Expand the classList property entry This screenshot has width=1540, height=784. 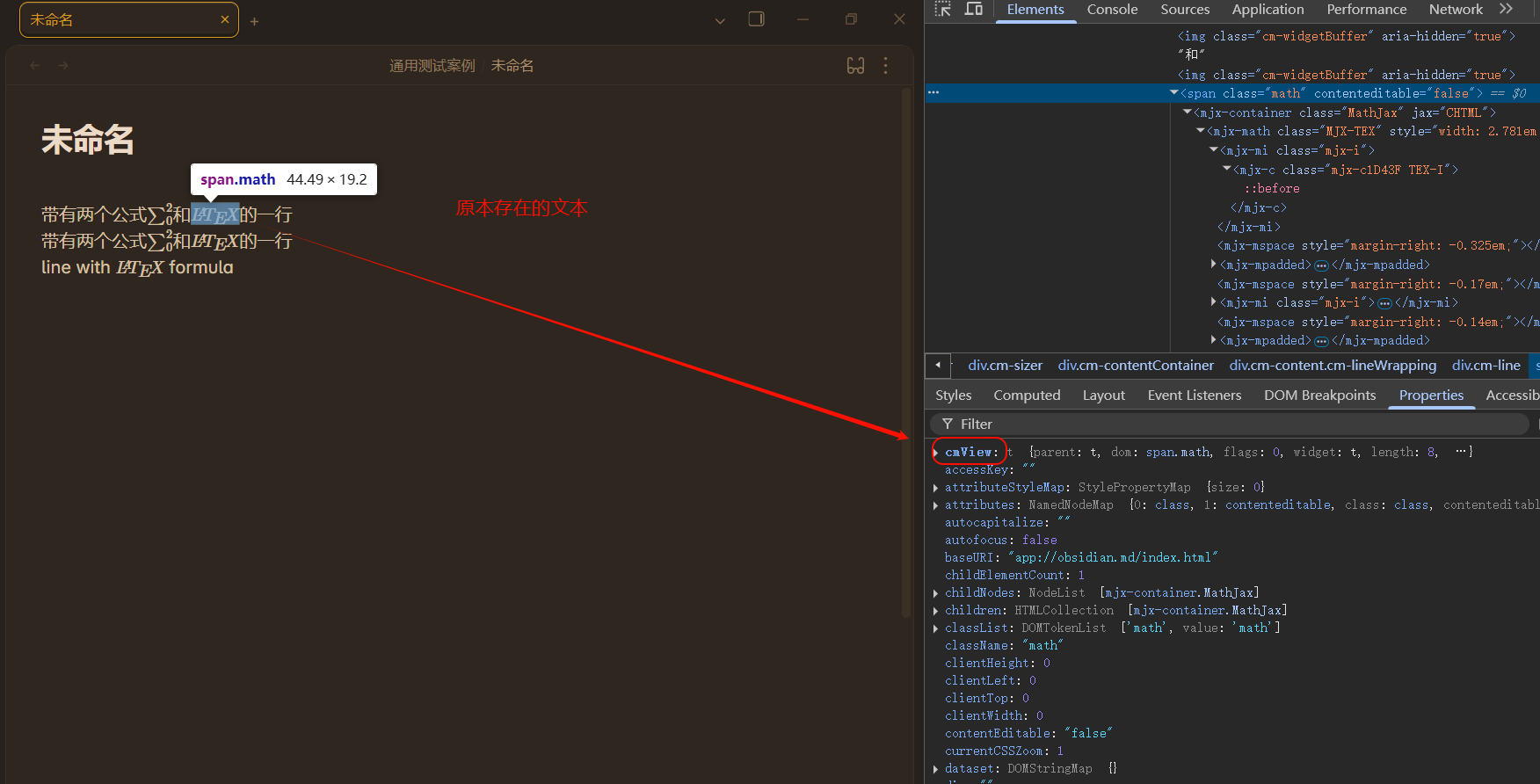935,628
